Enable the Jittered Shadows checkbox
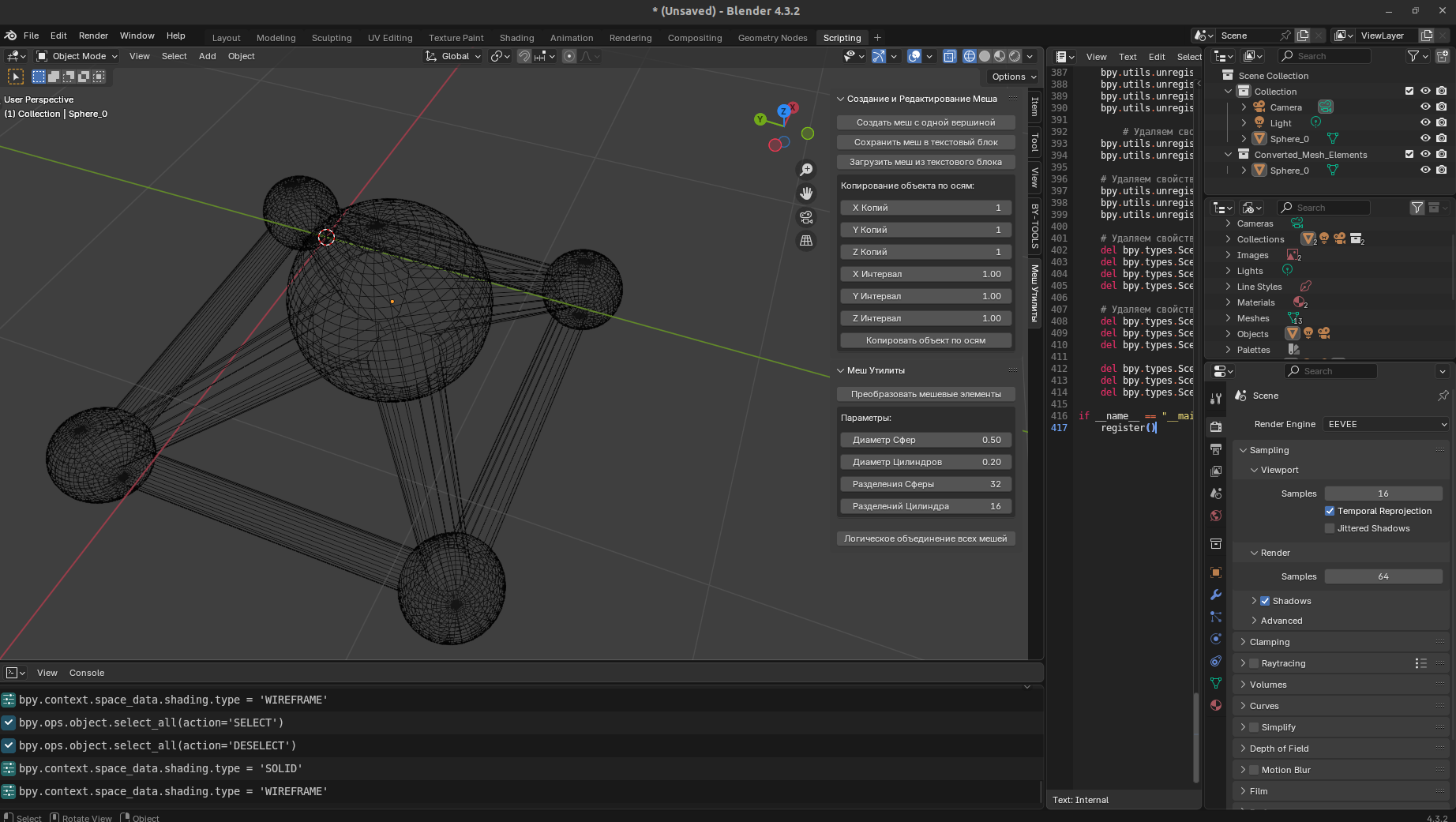The image size is (1456, 822). [1330, 528]
